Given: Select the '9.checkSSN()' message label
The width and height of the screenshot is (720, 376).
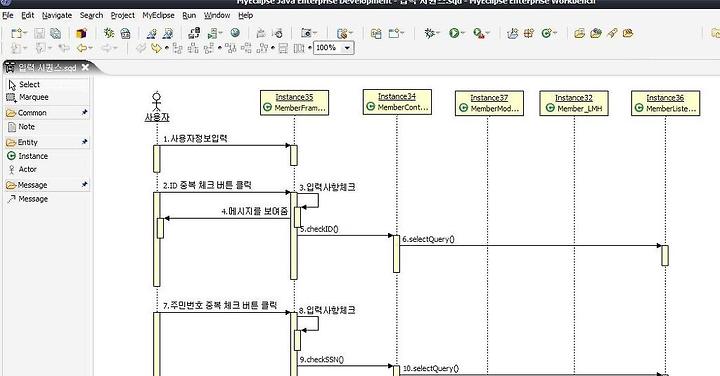Looking at the screenshot, I should click(x=321, y=359).
